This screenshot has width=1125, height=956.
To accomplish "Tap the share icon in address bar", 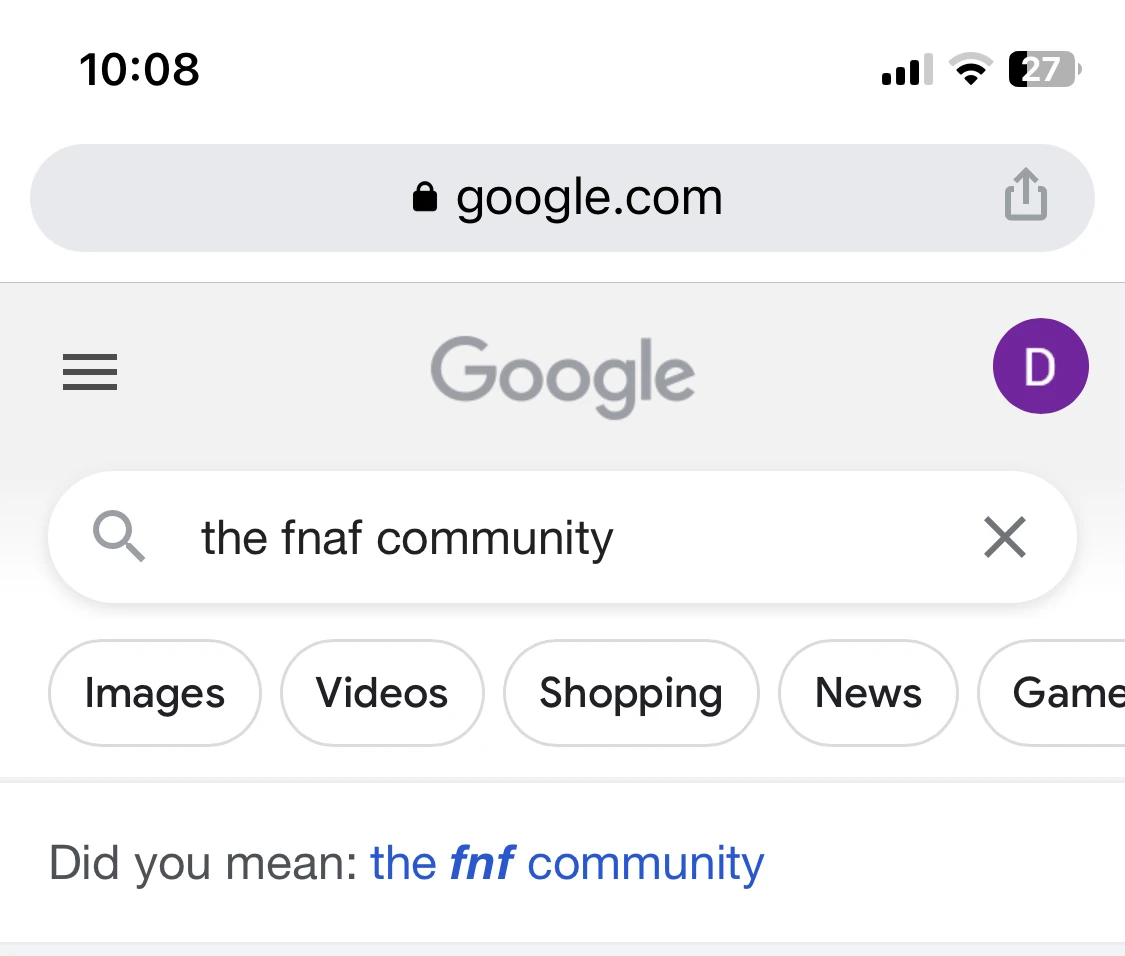I will [1025, 195].
